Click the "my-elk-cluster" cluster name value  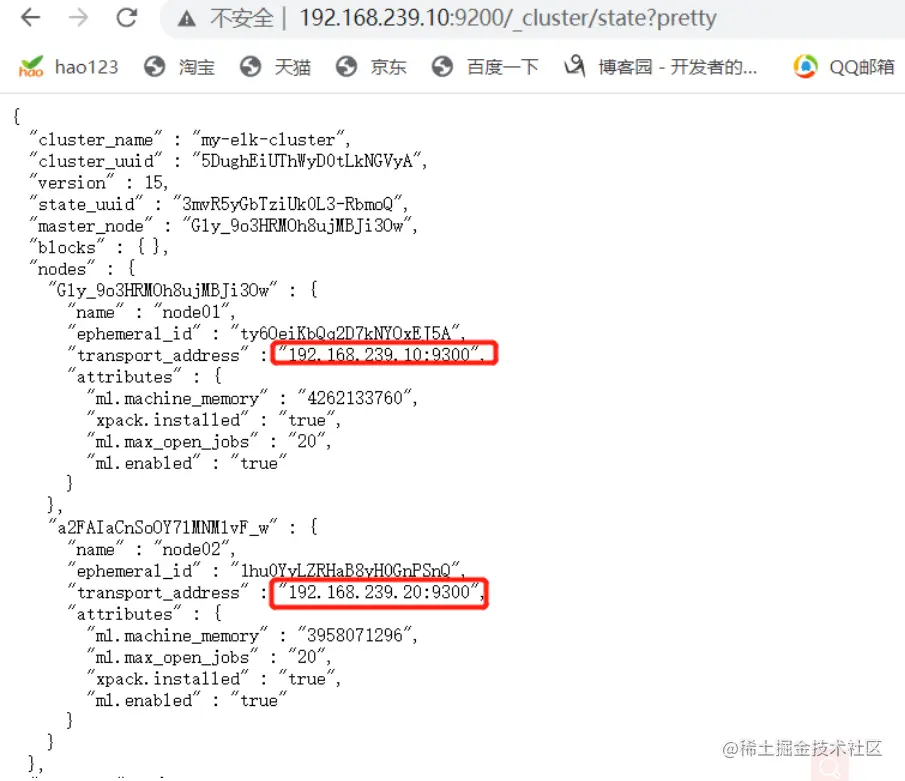click(269, 140)
